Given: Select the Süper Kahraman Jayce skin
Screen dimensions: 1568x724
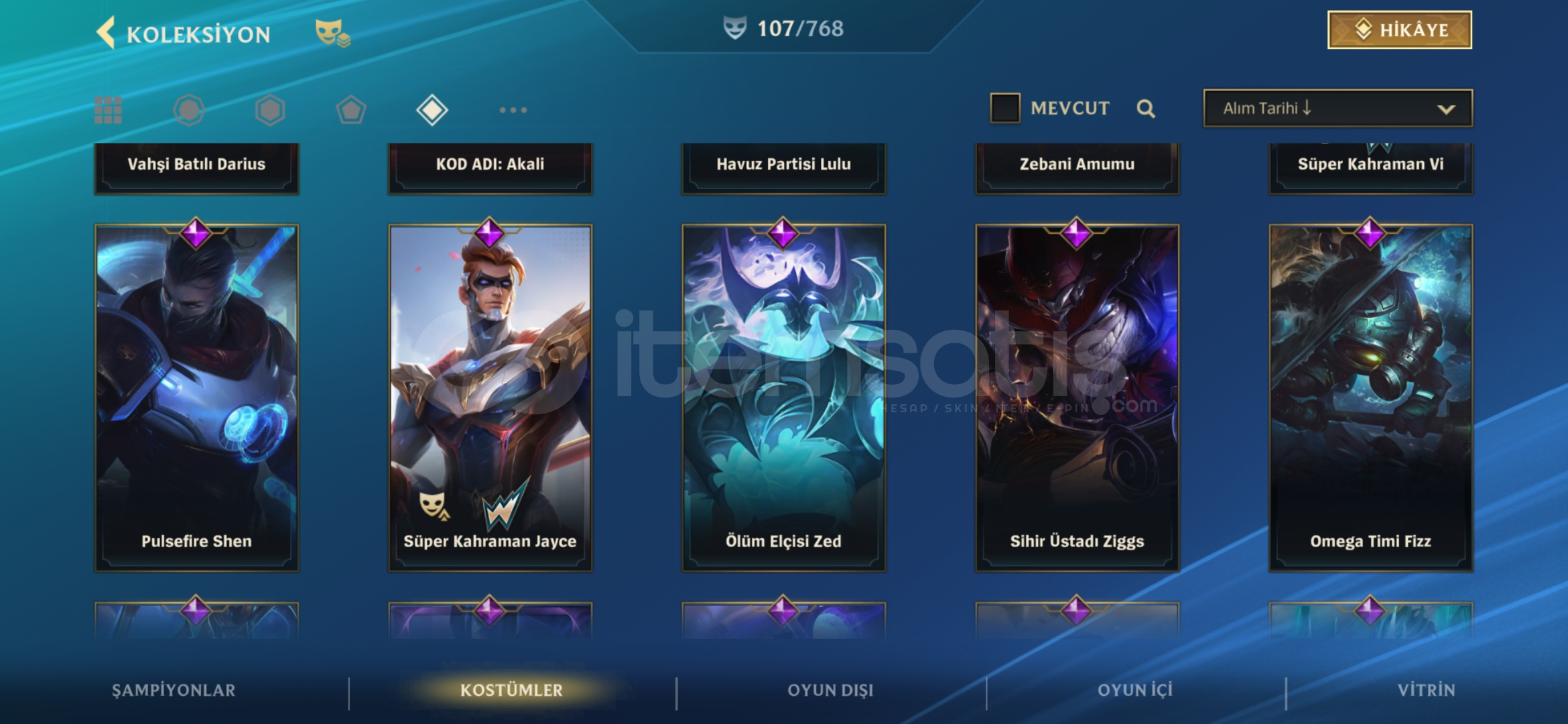Looking at the screenshot, I should [490, 398].
